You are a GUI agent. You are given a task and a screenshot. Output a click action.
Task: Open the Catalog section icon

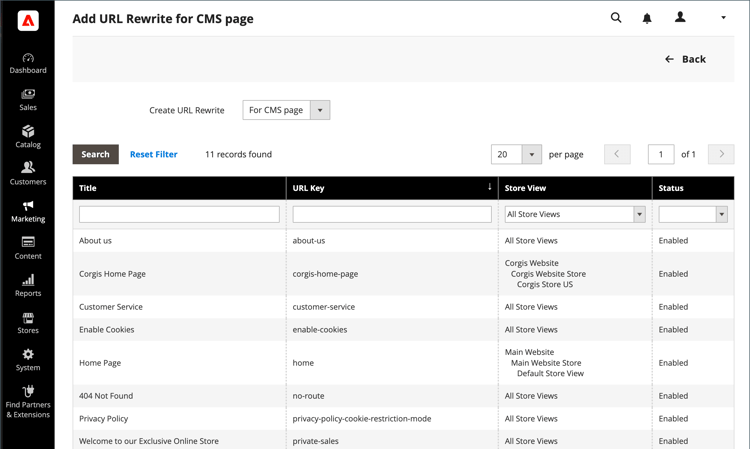28,131
